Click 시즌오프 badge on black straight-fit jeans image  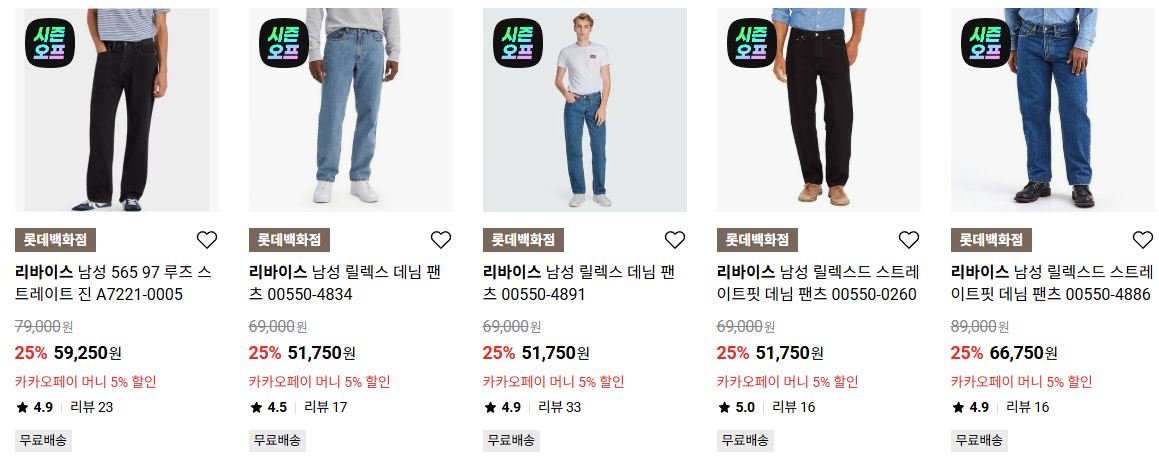point(752,43)
